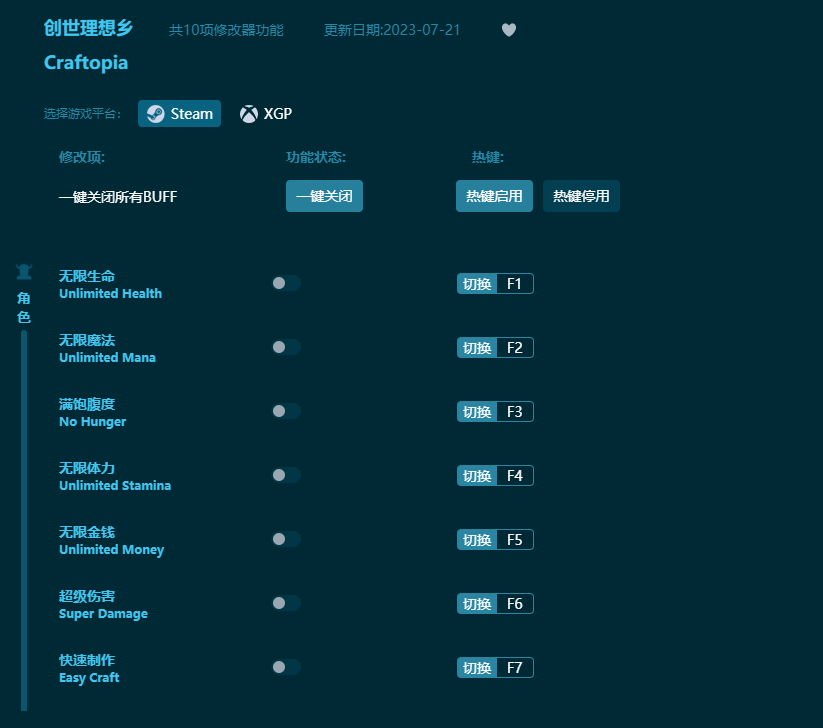Click 热键停用 to disable hotkeys
Viewport: 823px width, 728px height.
[x=581, y=196]
